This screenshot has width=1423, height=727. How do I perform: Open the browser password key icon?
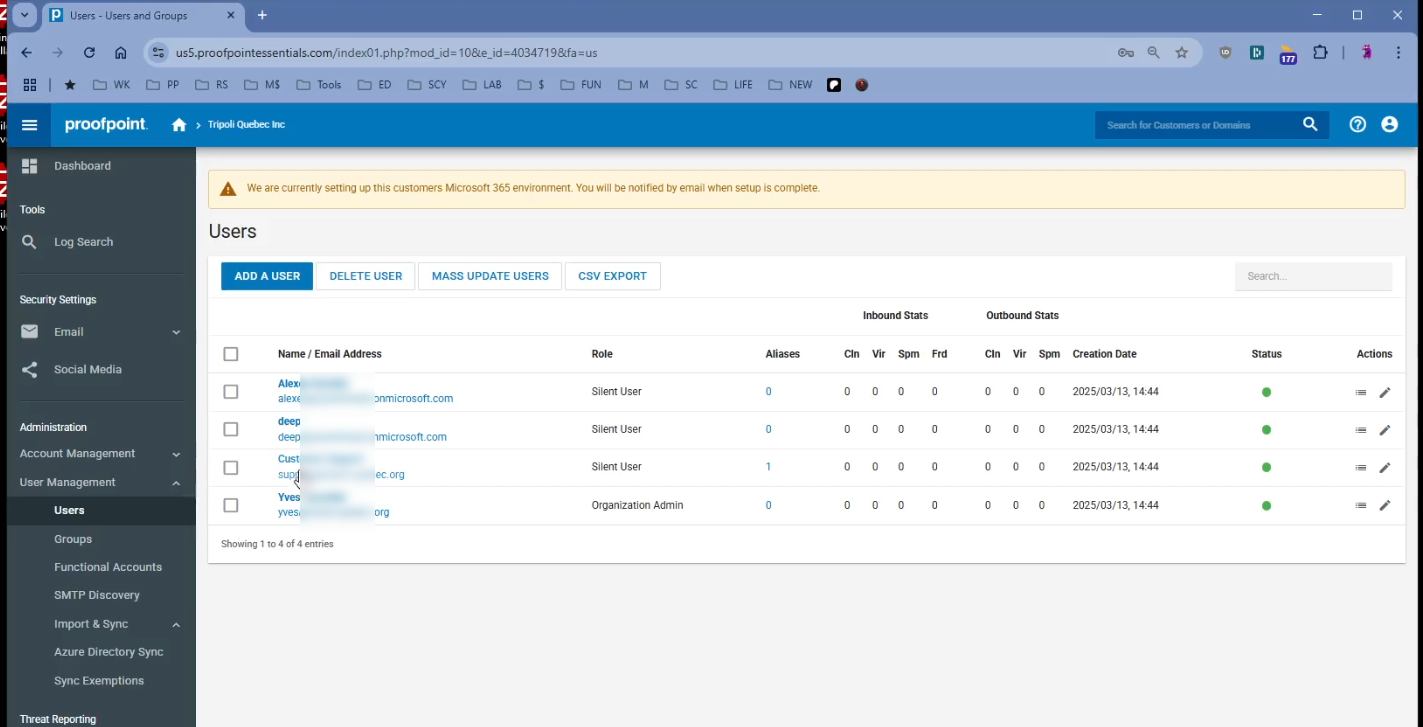(x=1126, y=53)
